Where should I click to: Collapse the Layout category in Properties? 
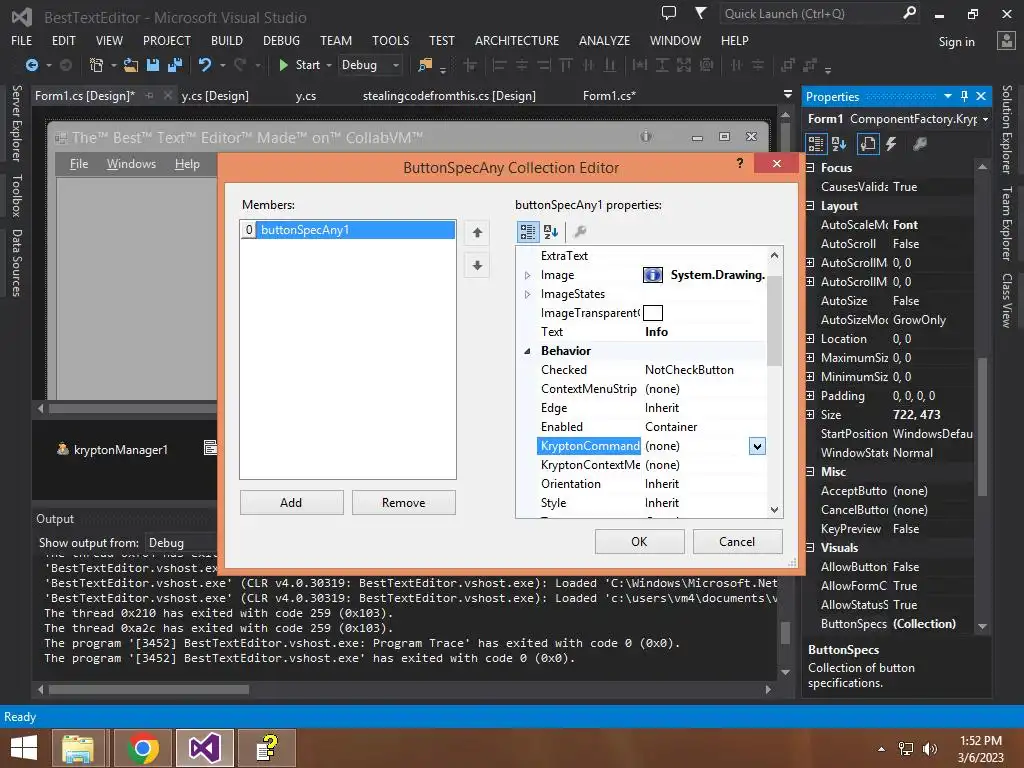click(810, 206)
